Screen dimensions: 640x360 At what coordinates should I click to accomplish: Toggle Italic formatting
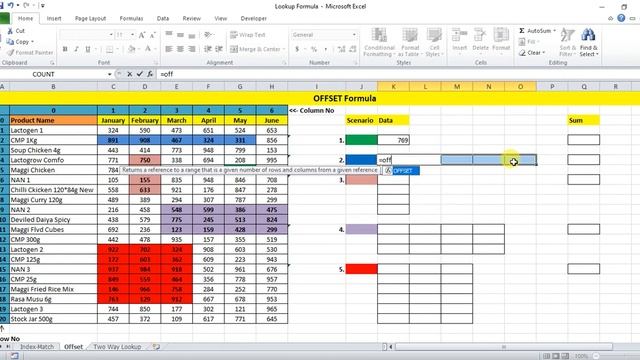tap(76, 49)
